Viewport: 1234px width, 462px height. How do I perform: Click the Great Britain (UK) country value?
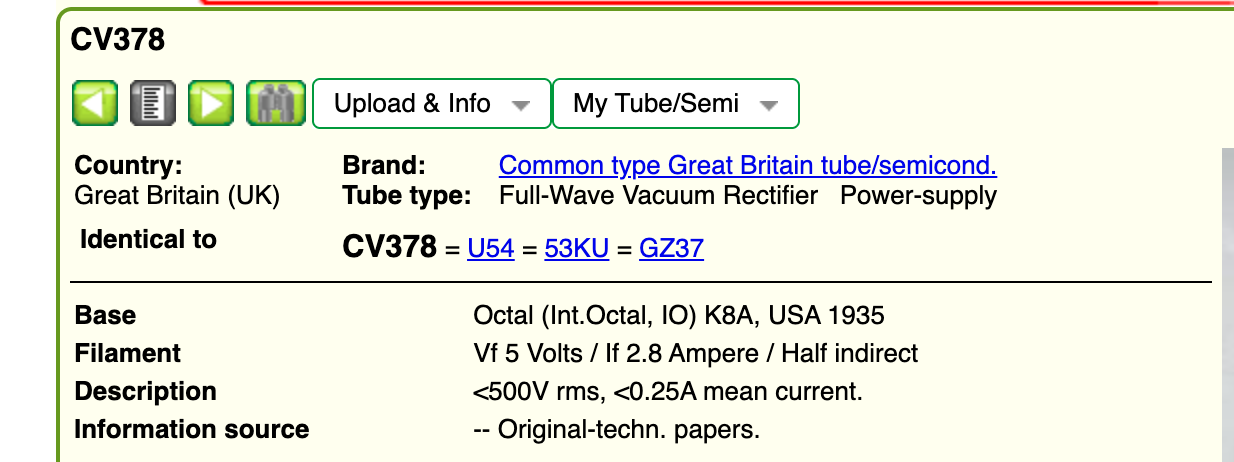177,195
